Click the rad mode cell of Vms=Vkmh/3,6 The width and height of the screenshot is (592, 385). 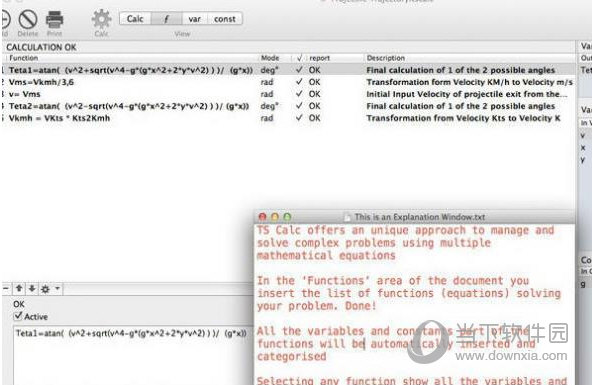(267, 82)
